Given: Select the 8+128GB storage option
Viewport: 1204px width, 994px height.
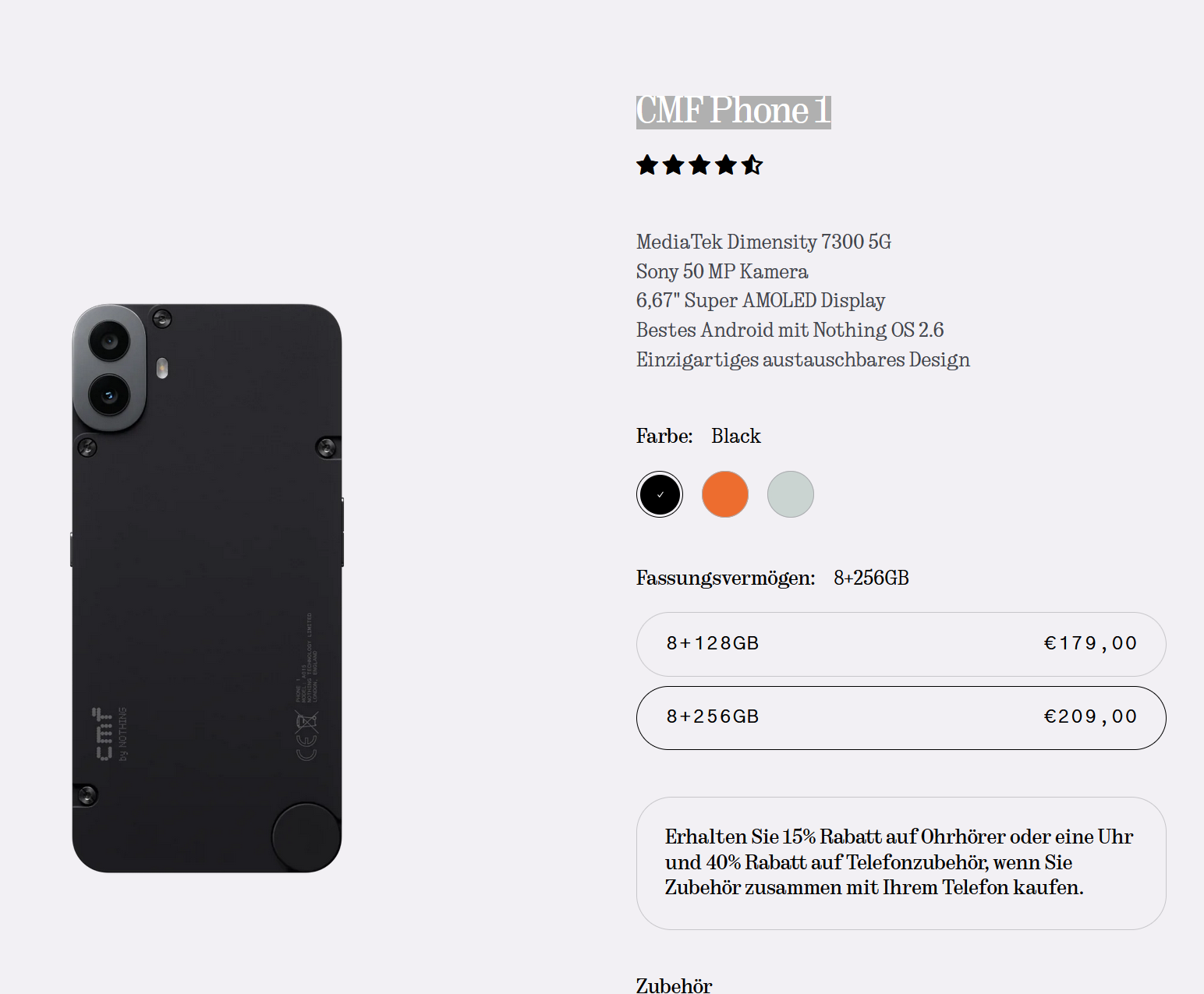Looking at the screenshot, I should click(901, 644).
